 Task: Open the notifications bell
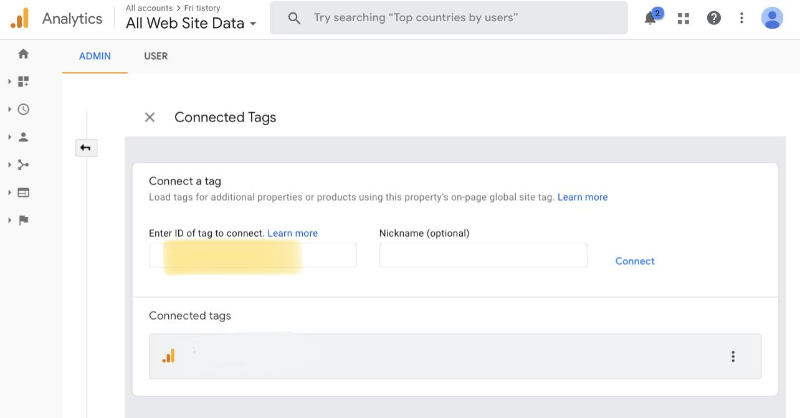[x=651, y=18]
